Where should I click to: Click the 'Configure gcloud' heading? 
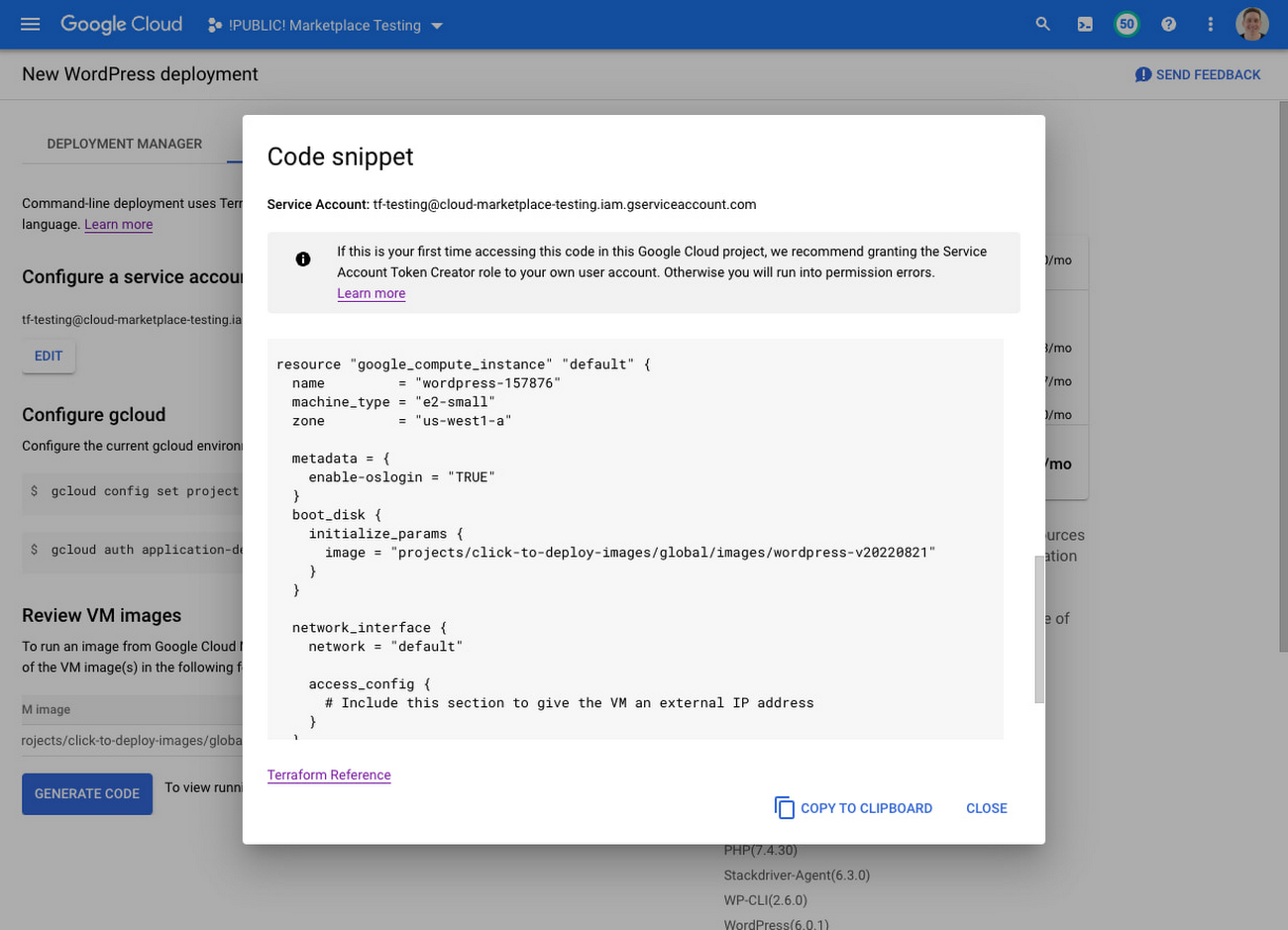(94, 415)
